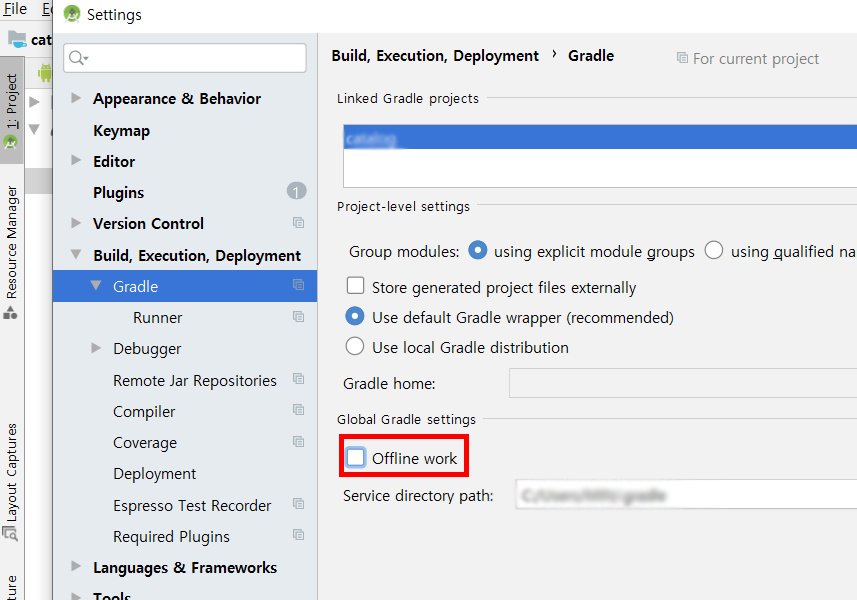The width and height of the screenshot is (857, 600).
Task: Click project-level icon beside Coverage
Action: tap(298, 442)
